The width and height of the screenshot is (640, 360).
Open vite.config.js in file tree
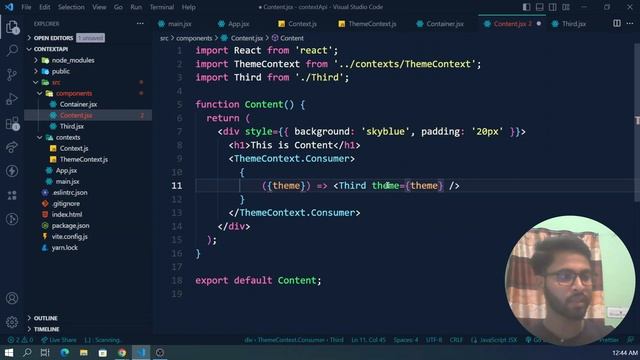[x=69, y=236]
